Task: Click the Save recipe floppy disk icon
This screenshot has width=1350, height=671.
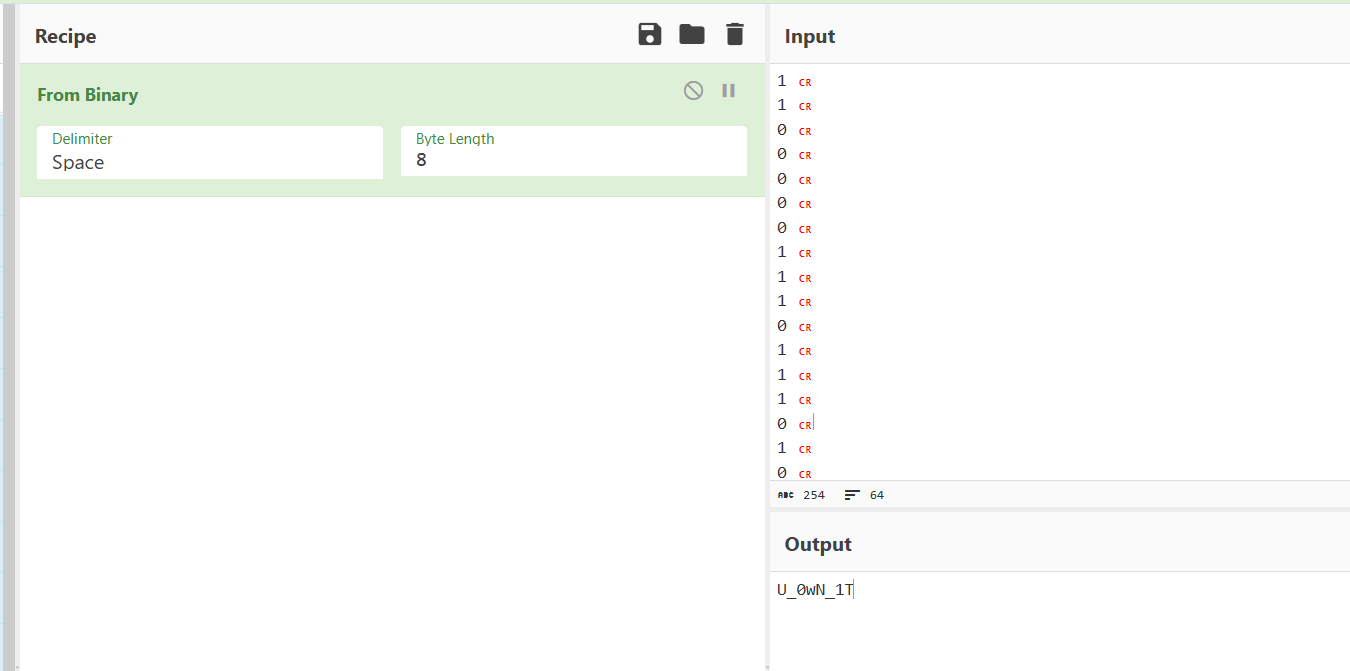Action: pyautogui.click(x=650, y=35)
